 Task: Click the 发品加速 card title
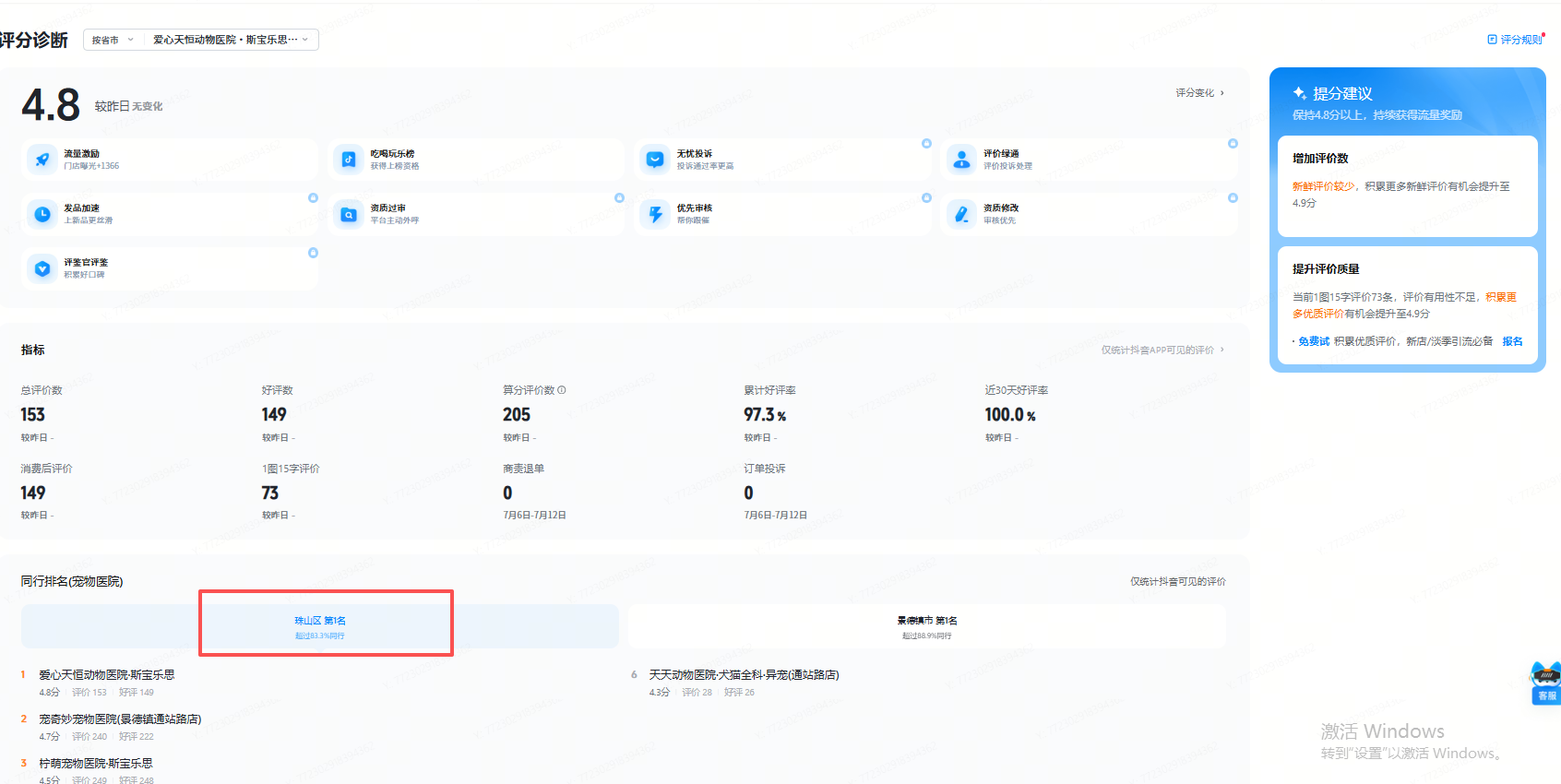click(81, 208)
